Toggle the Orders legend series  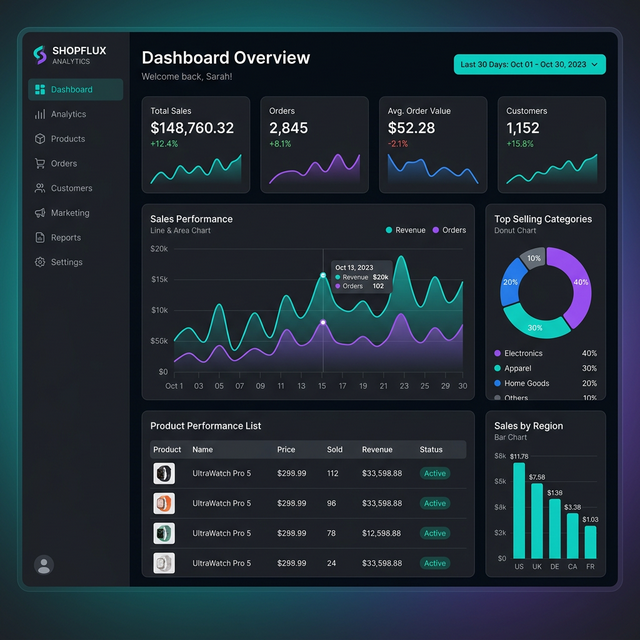pos(448,230)
